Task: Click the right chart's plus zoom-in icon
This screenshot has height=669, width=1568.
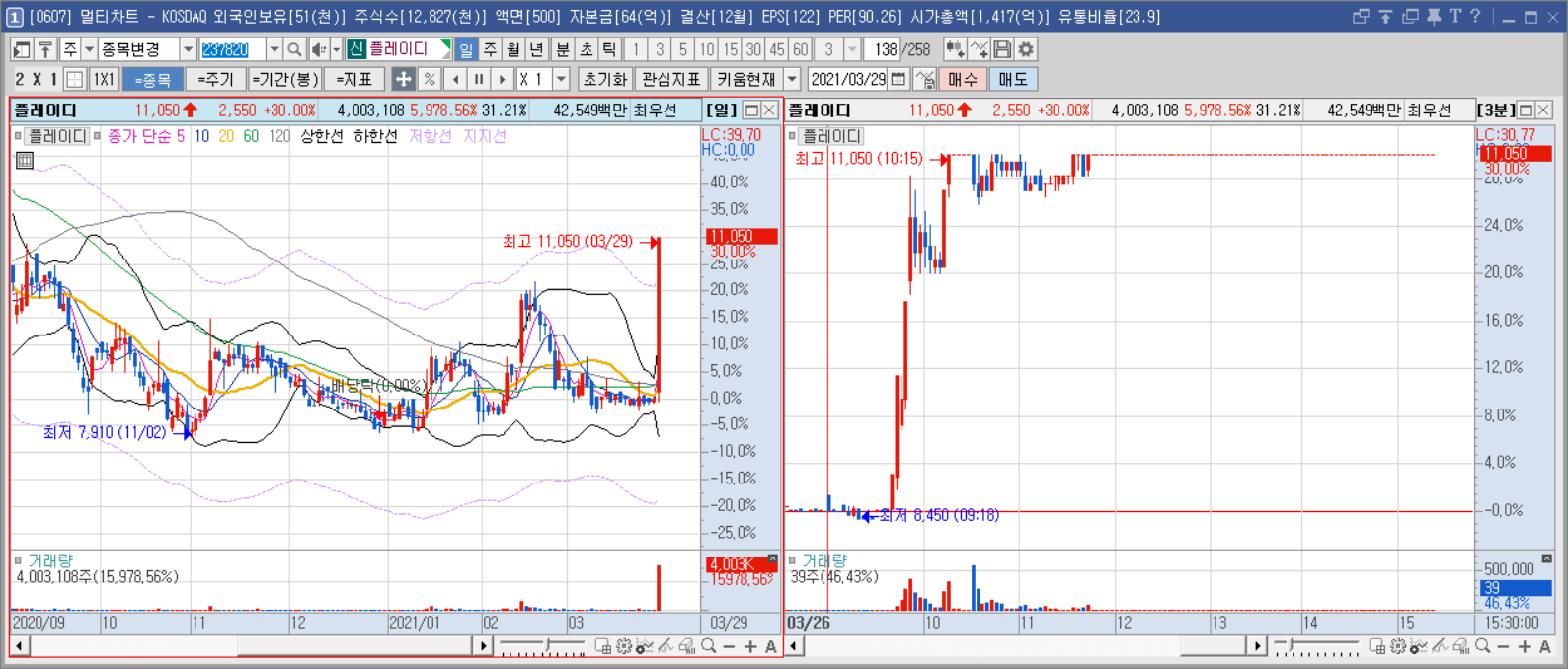Action: tap(1525, 646)
